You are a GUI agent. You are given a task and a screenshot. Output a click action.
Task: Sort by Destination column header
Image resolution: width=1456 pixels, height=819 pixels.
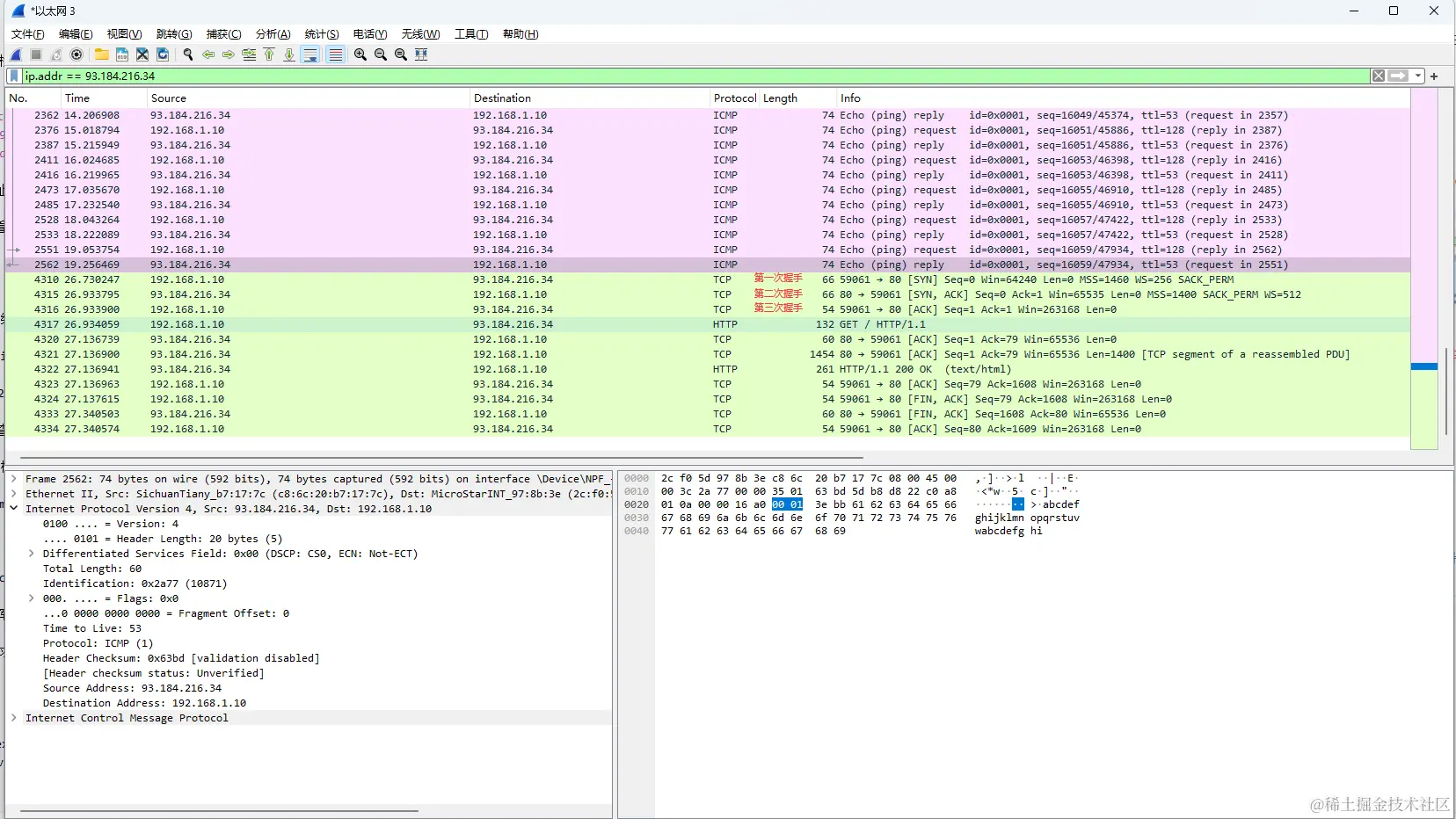click(590, 98)
